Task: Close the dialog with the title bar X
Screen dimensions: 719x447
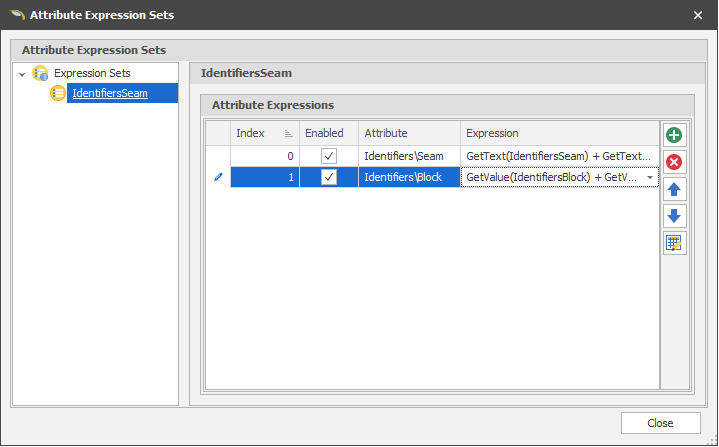Action: tap(698, 15)
